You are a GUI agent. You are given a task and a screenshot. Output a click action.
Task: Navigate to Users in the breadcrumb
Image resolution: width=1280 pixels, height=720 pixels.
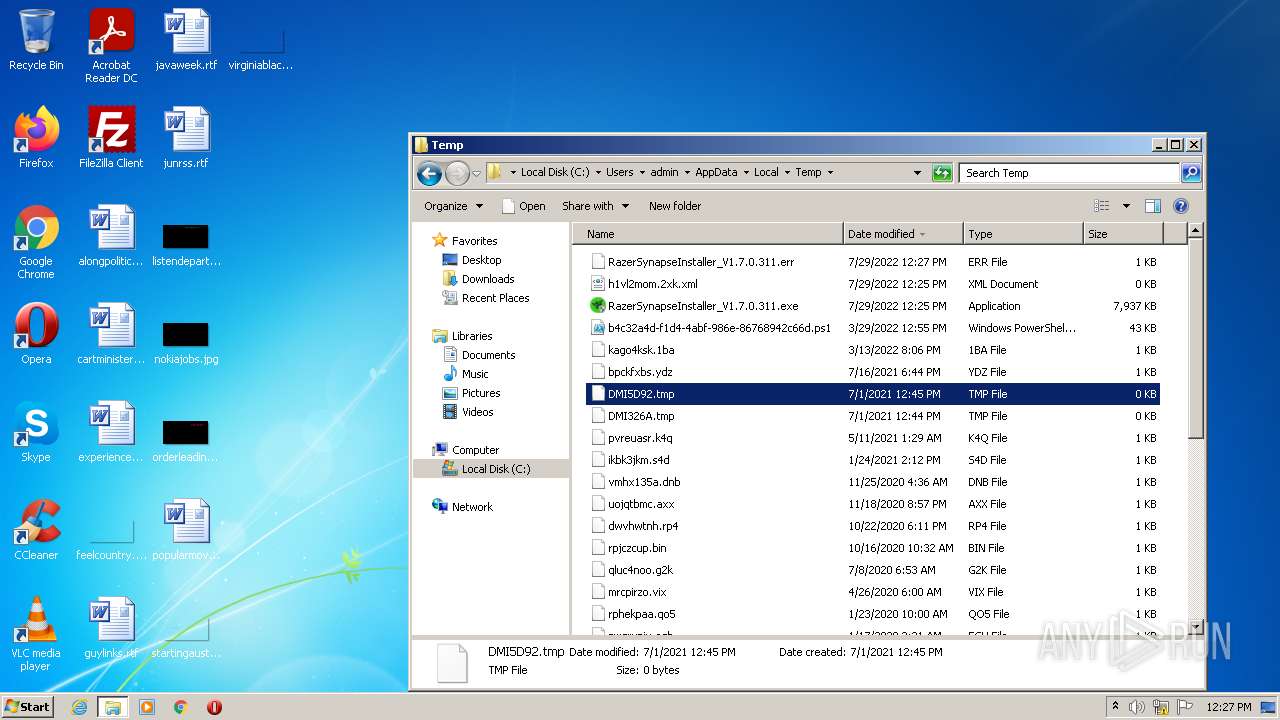620,172
